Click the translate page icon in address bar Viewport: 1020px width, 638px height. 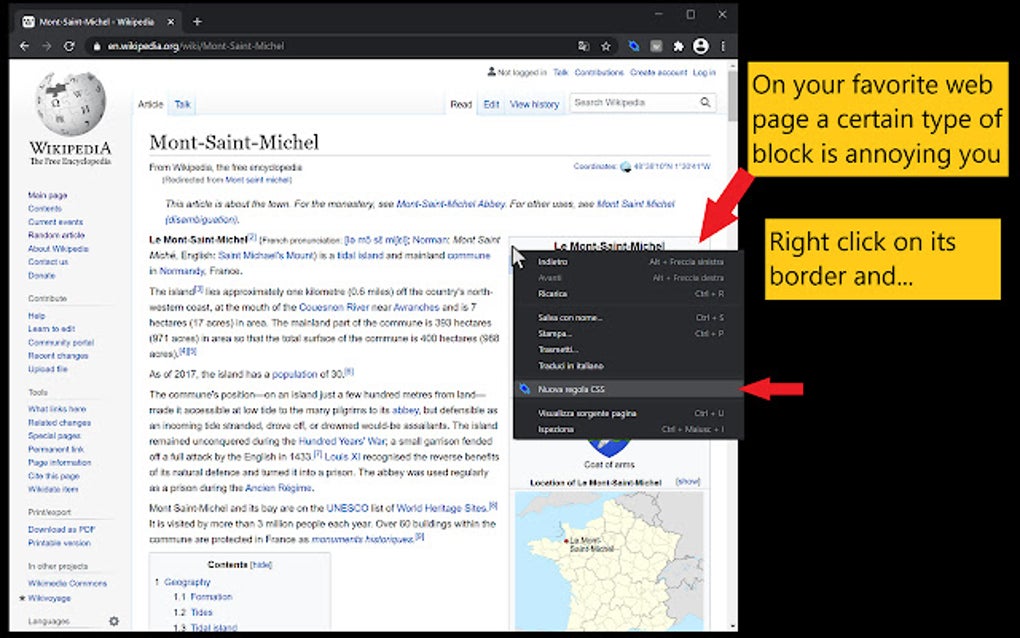[x=584, y=46]
